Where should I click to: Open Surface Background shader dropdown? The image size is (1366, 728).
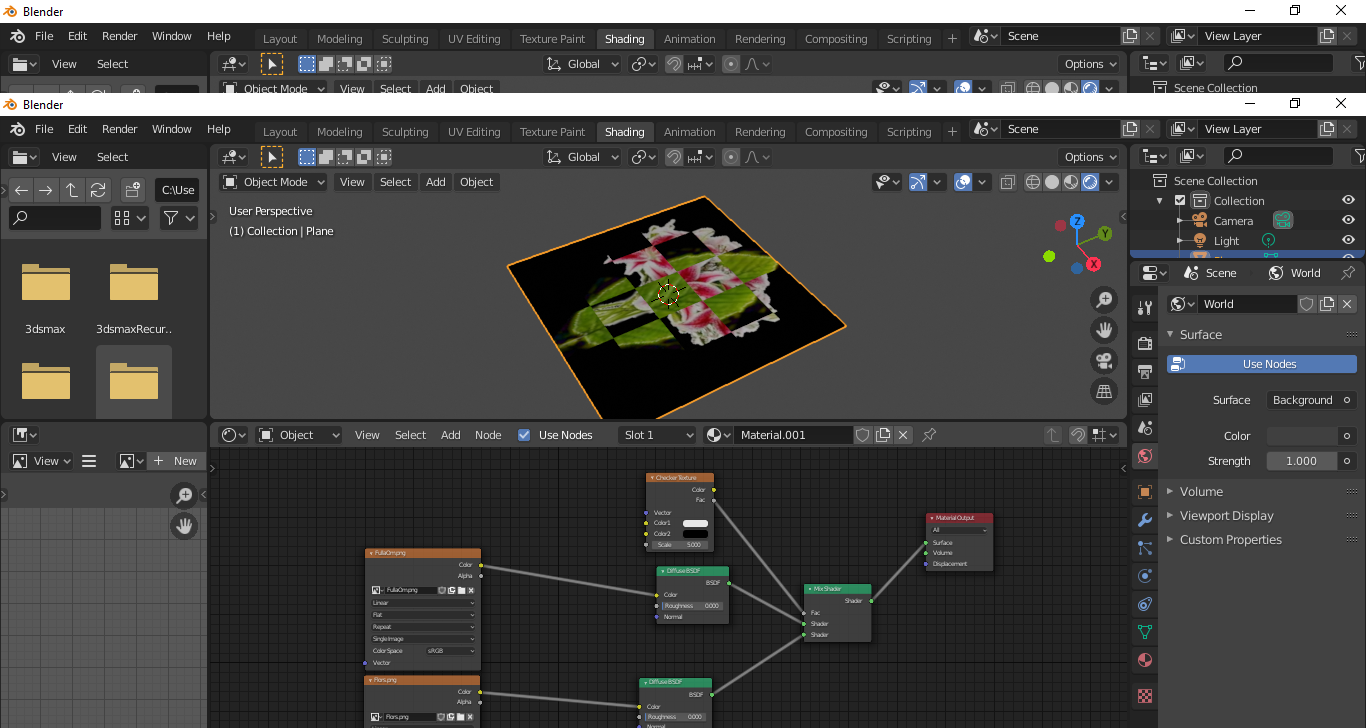point(1311,400)
